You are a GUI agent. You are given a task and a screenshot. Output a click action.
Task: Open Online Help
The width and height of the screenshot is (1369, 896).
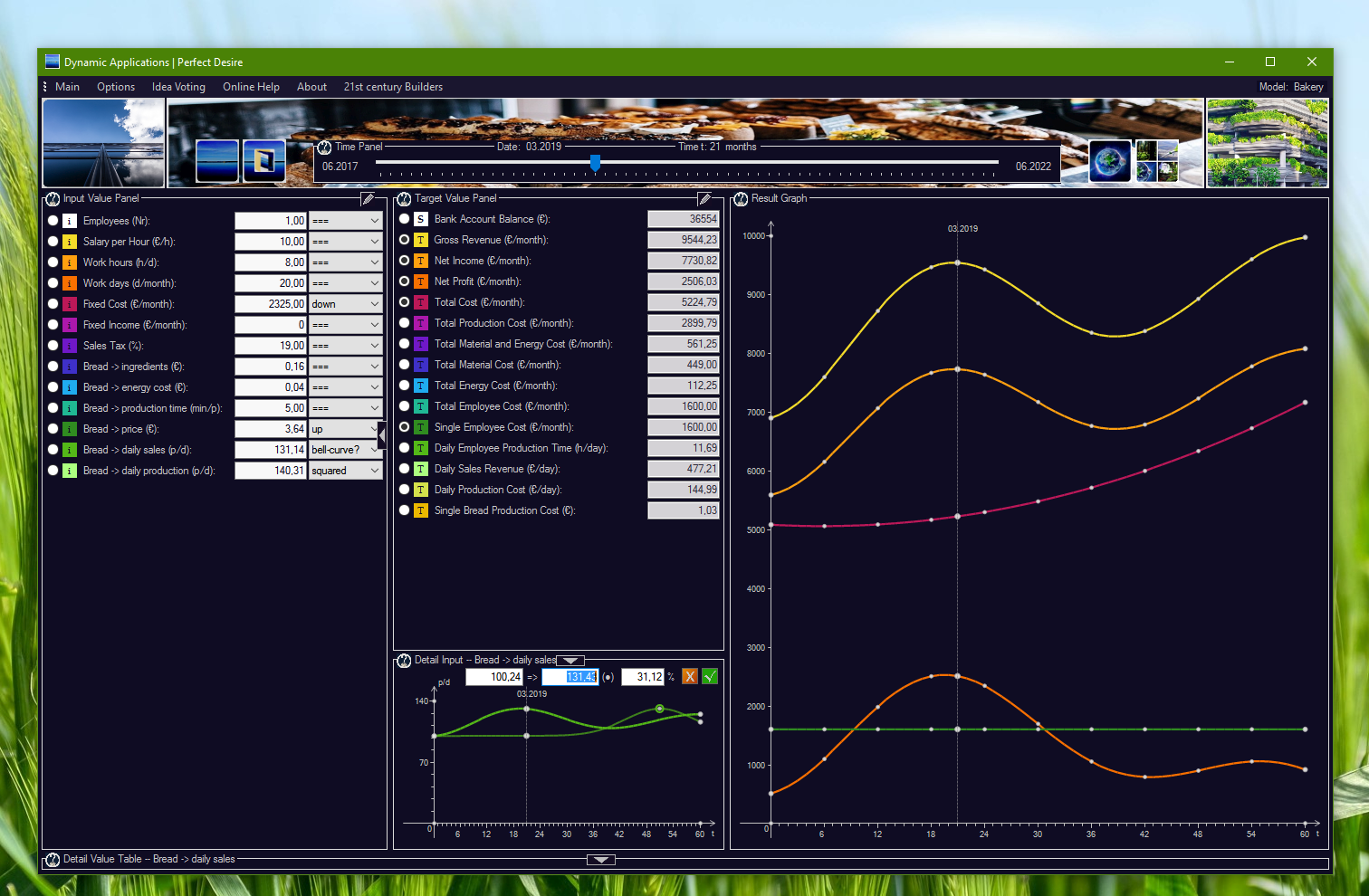(x=251, y=86)
